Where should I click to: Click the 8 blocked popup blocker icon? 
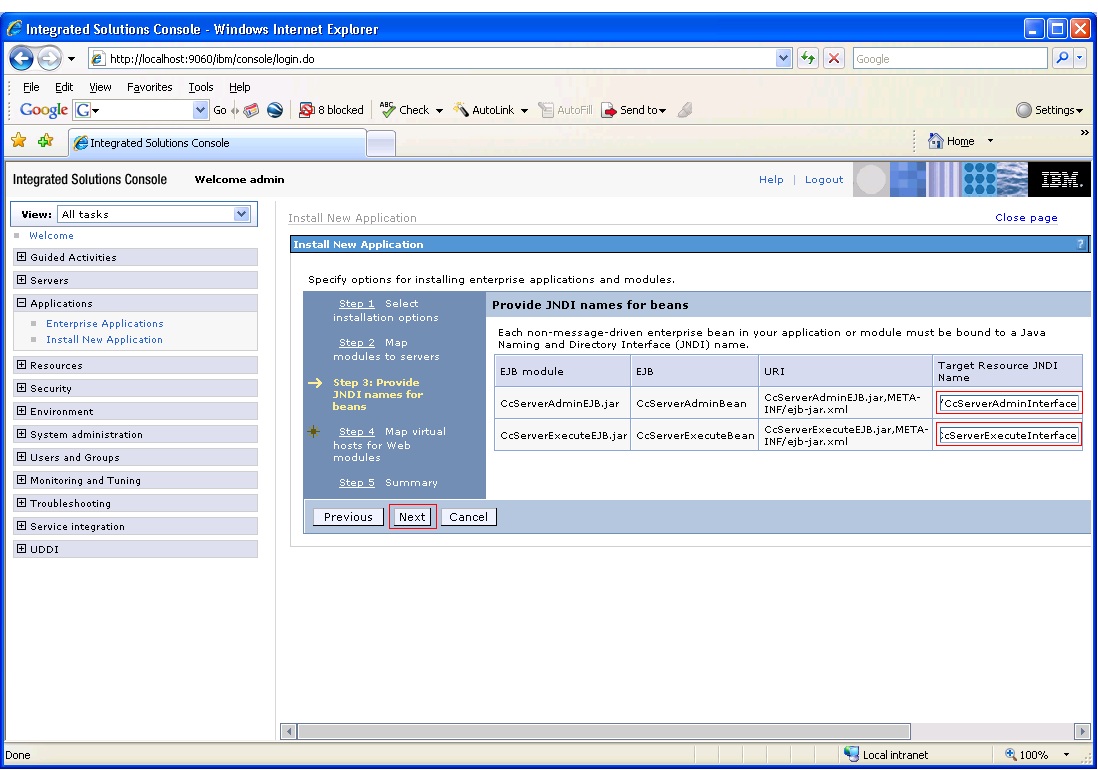306,110
